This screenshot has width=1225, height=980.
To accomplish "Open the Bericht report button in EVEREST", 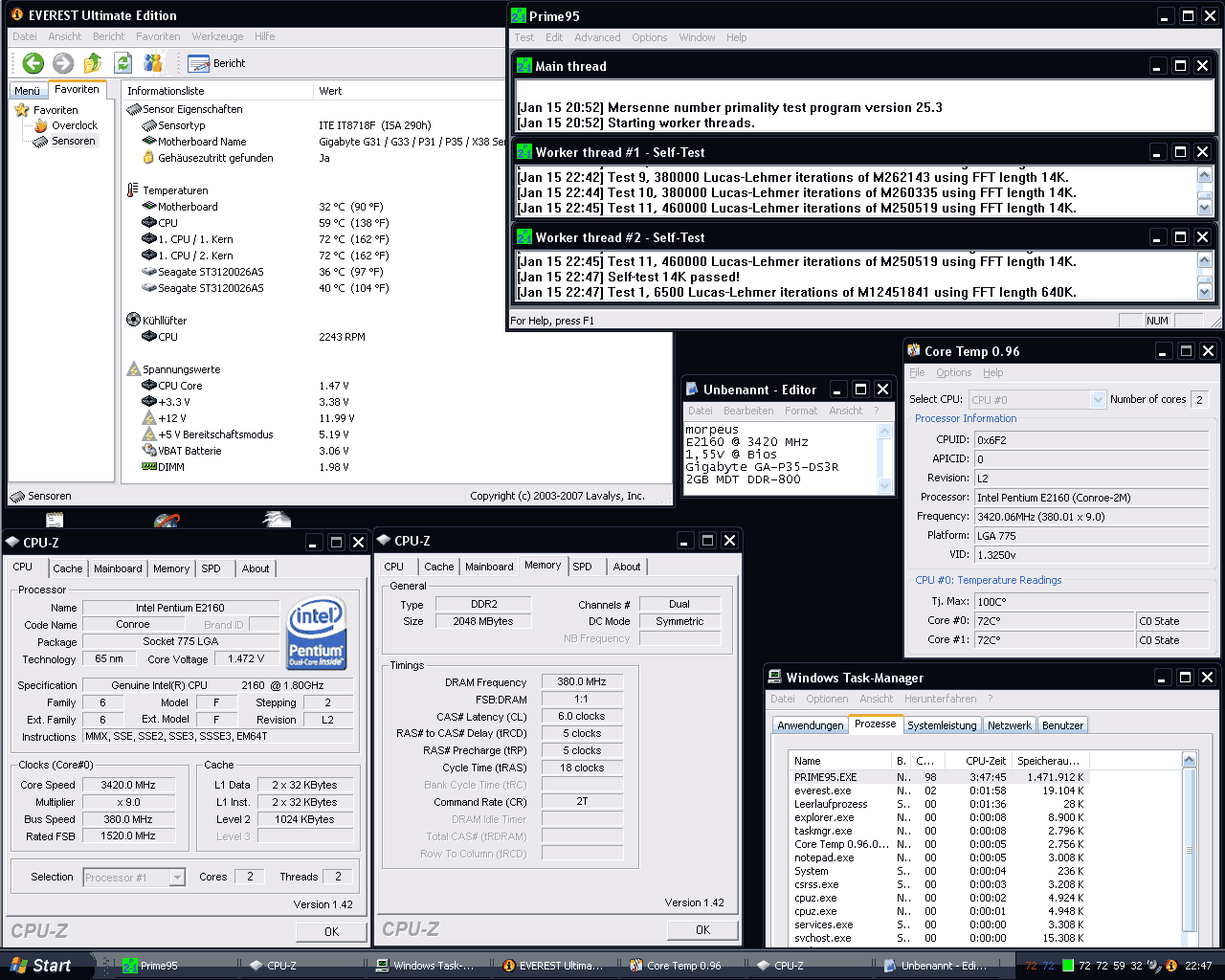I will (217, 63).
